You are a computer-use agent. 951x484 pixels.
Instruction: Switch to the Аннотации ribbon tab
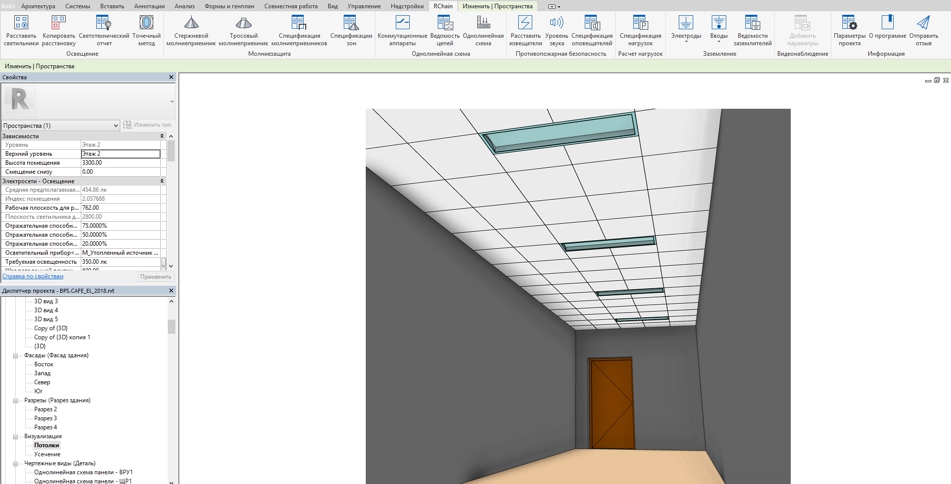click(x=149, y=6)
